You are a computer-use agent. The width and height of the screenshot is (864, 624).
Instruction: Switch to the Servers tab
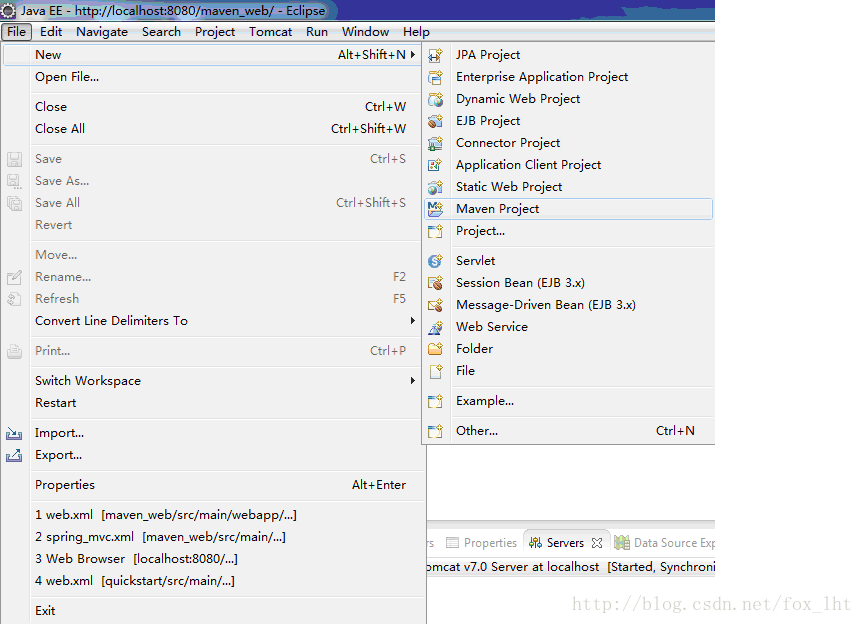tap(564, 543)
